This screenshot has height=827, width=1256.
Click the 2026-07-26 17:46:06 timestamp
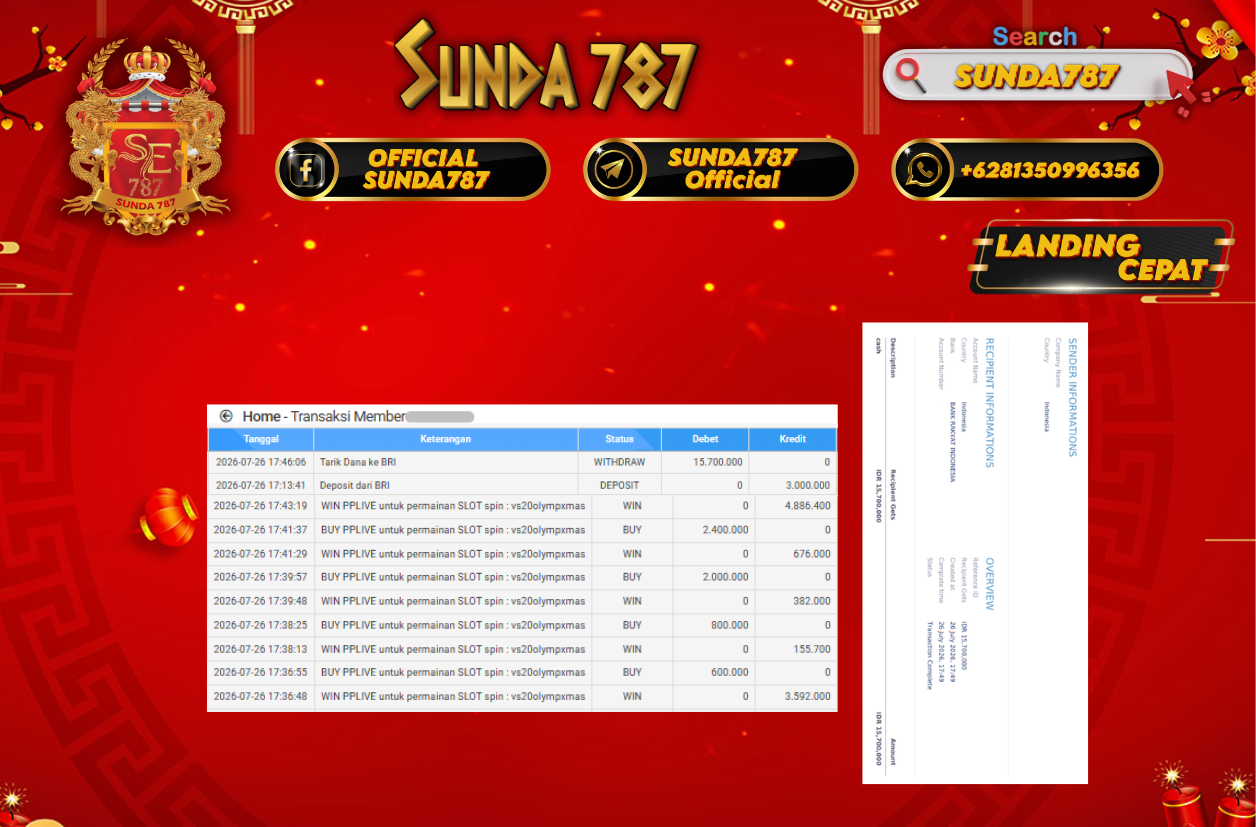tap(260, 462)
